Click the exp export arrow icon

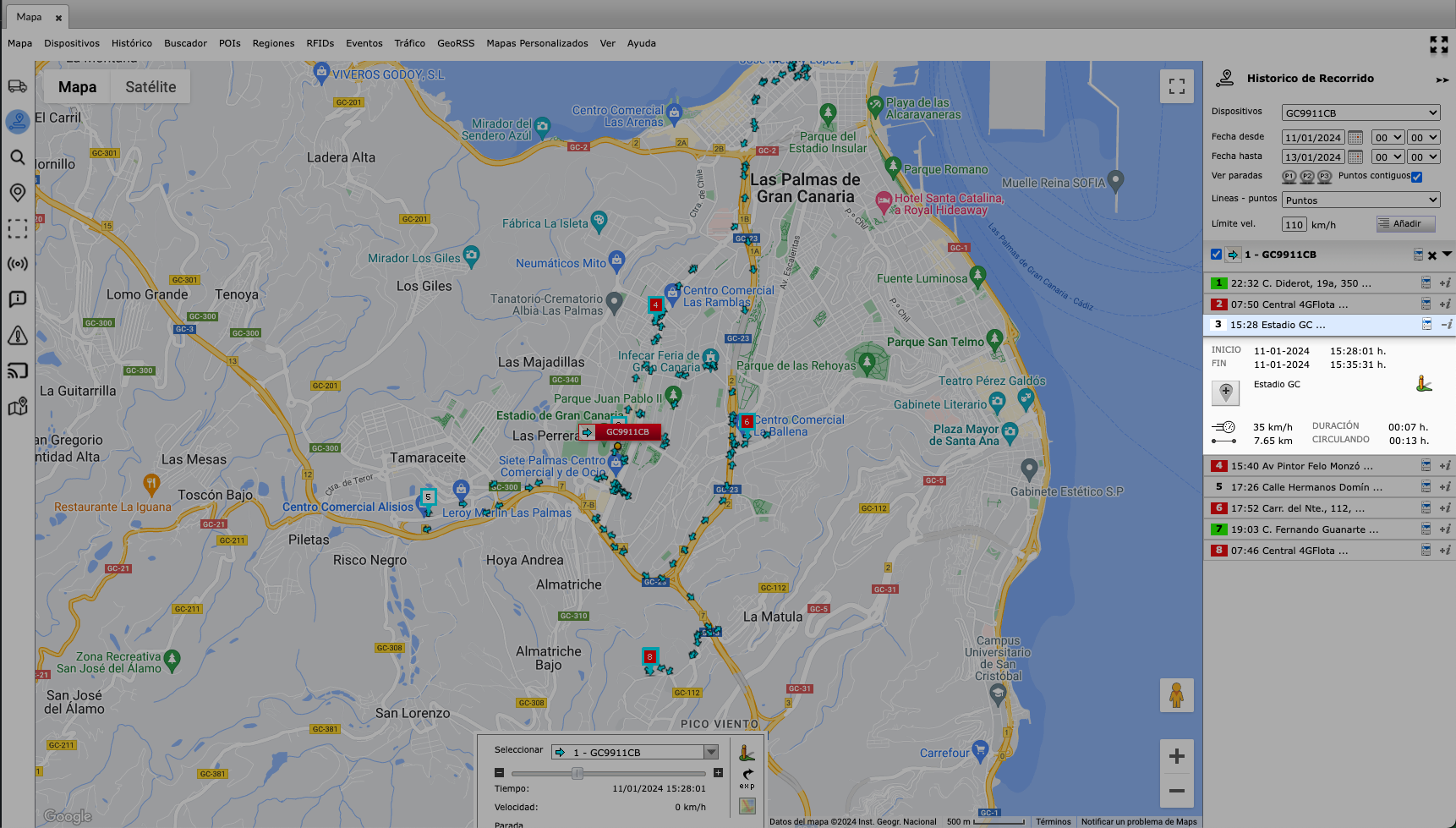click(747, 778)
